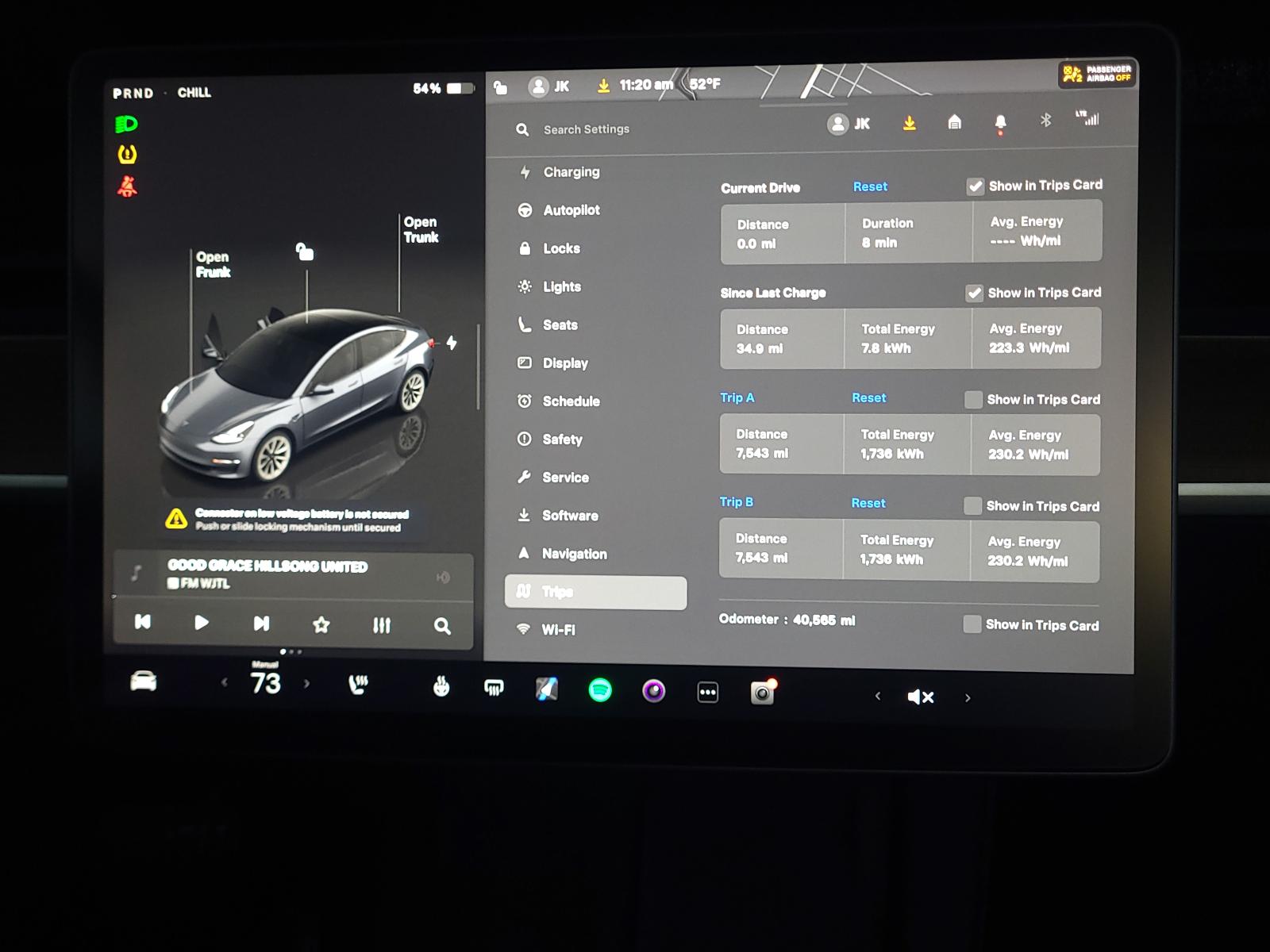Enable Trip A Show in Trips Card
The height and width of the screenshot is (952, 1270).
point(973,400)
